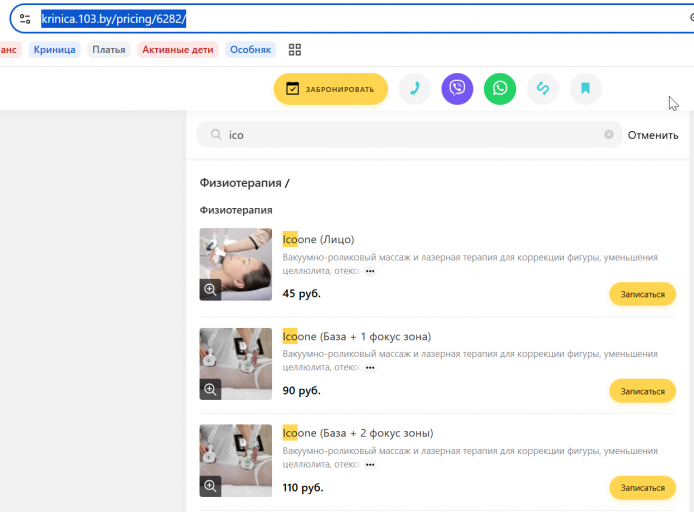694x512 pixels.
Task: Select the 45 руб. price
Action: (x=301, y=294)
